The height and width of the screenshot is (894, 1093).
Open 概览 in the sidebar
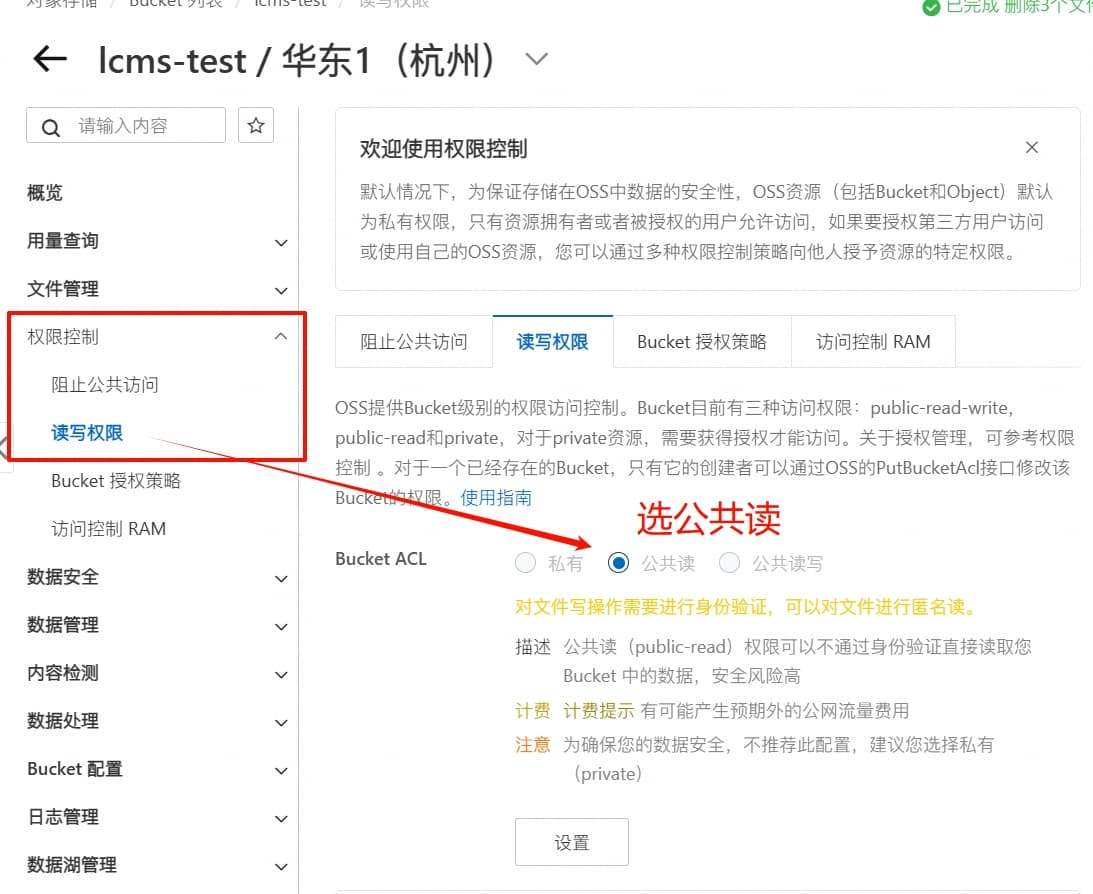(x=45, y=193)
